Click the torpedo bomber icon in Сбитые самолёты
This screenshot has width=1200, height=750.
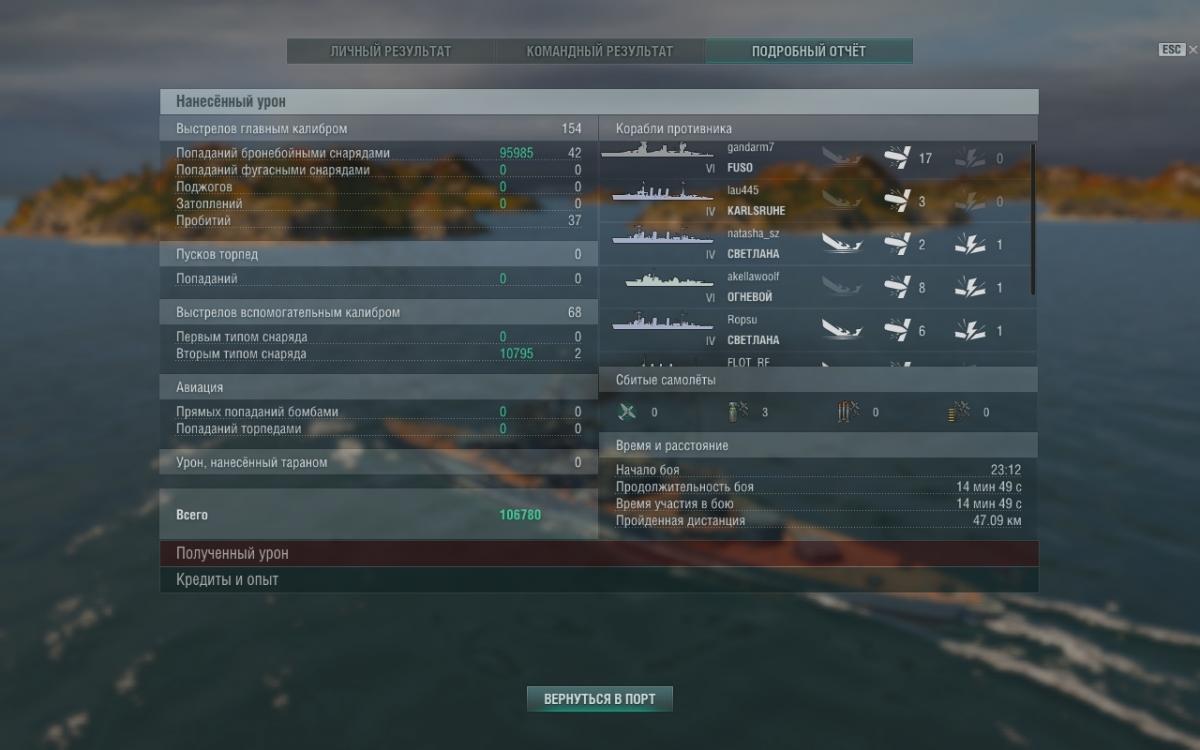click(848, 411)
